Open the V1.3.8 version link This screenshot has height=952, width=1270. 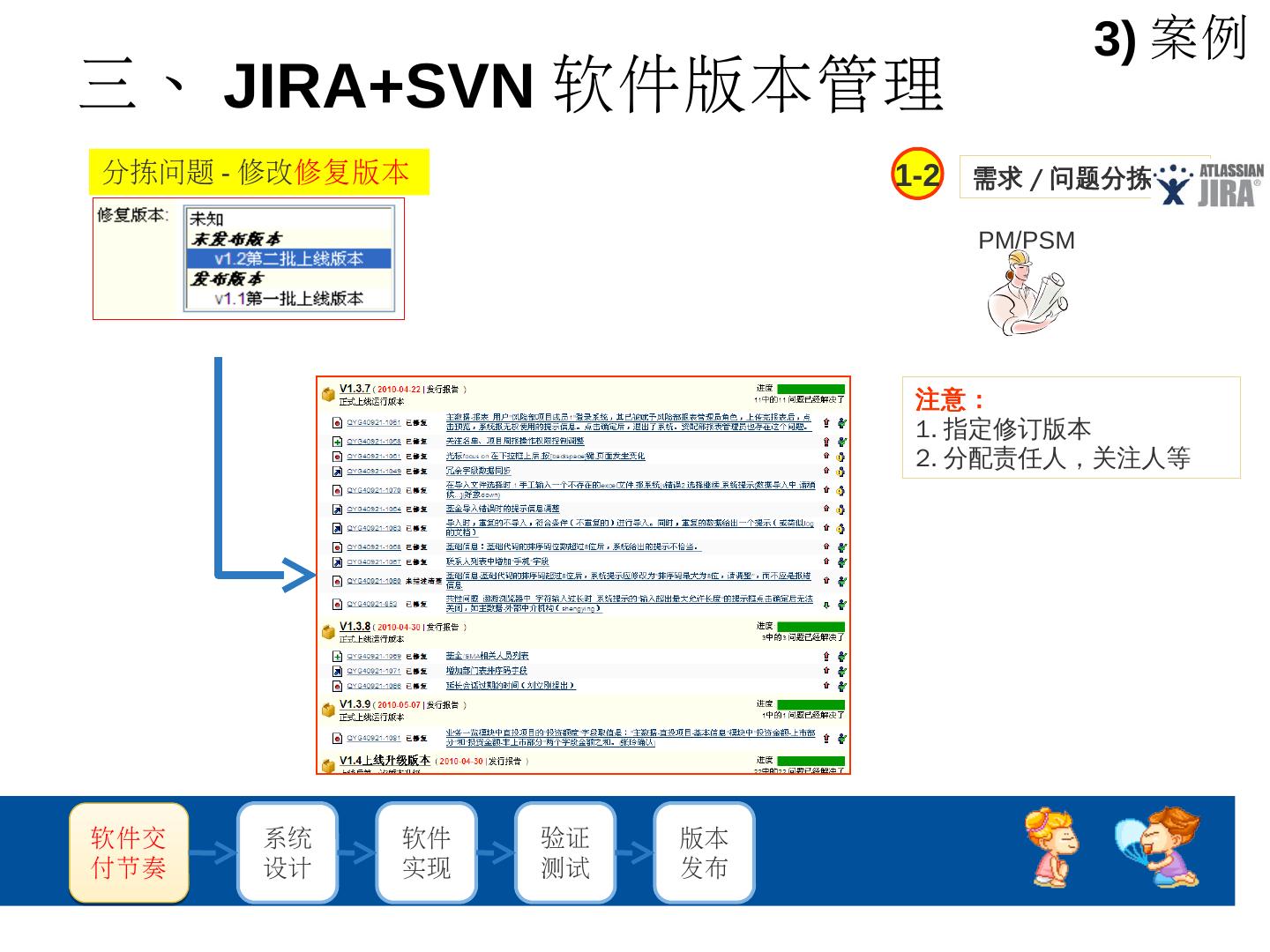coord(355,627)
